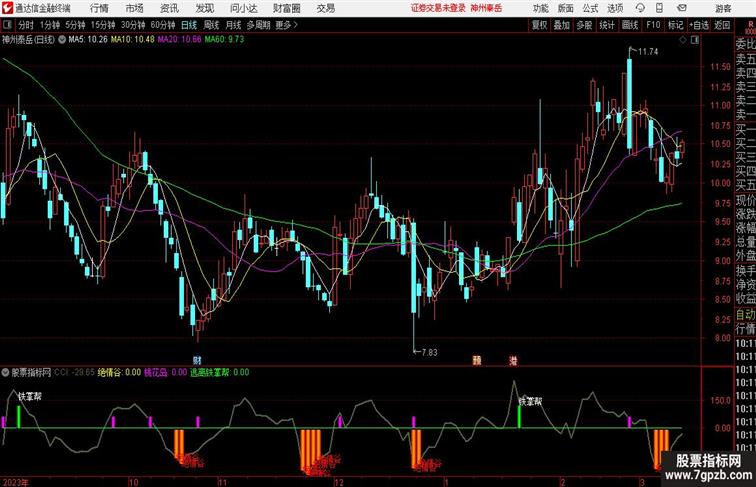Click the 多股 multi-stock button

(584, 25)
